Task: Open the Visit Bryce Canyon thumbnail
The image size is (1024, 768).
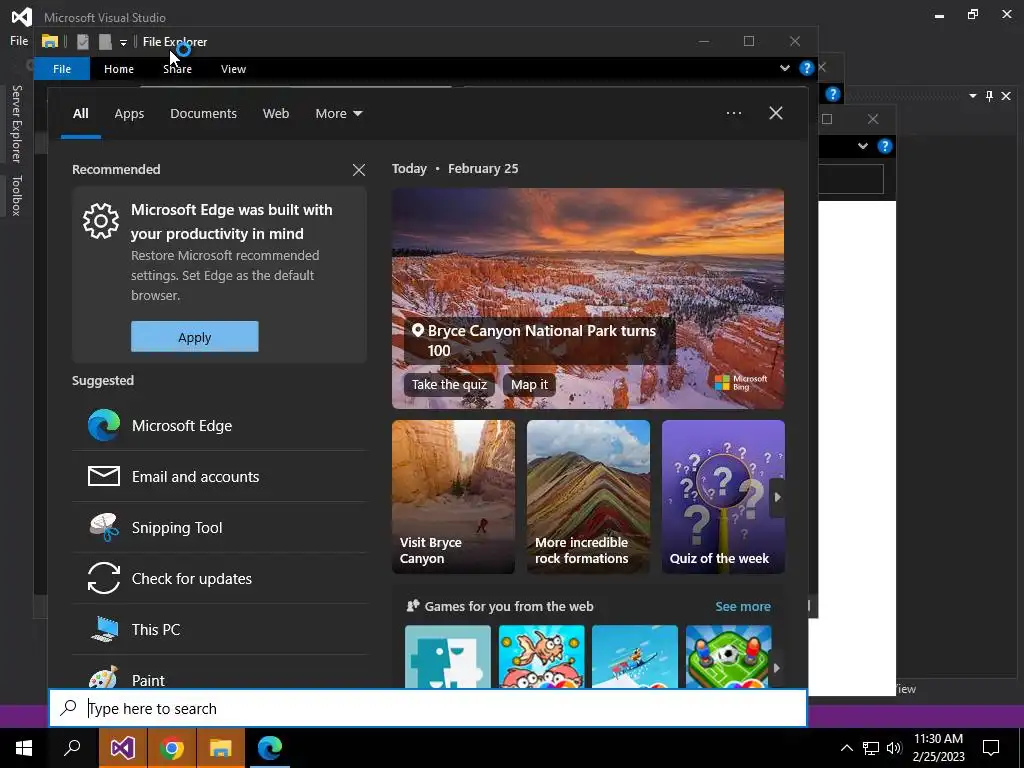Action: pyautogui.click(x=453, y=497)
